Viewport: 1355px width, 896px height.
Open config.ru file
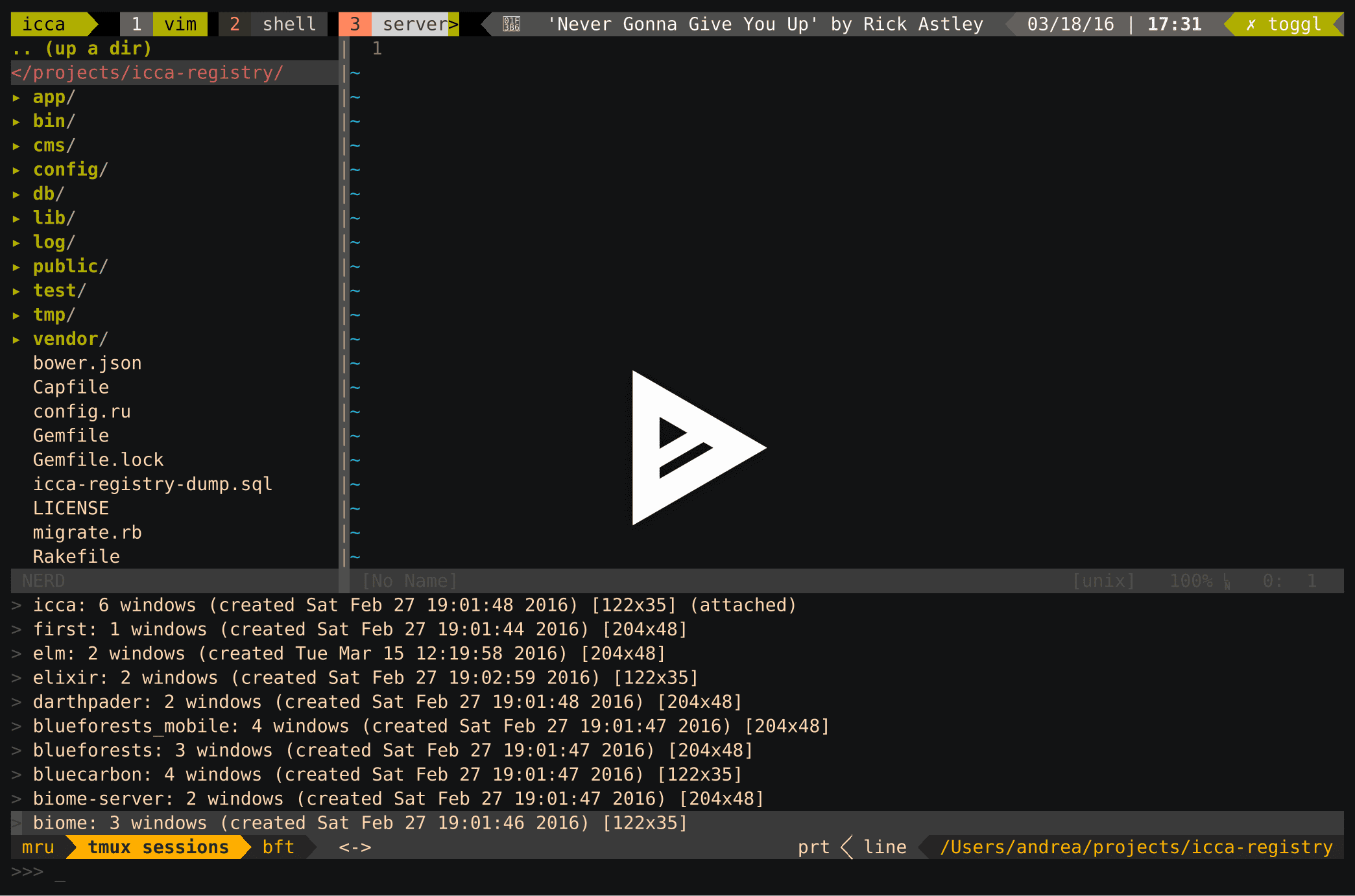tap(82, 412)
